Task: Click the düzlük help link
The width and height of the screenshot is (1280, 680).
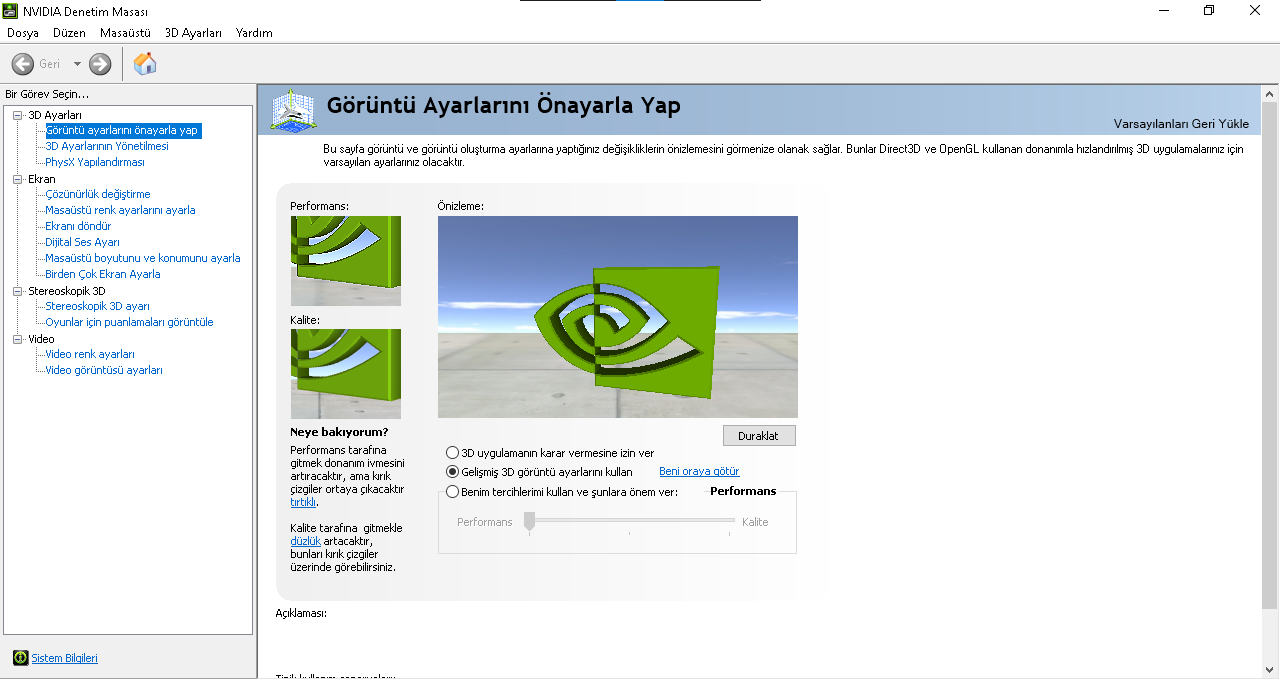Action: click(305, 541)
